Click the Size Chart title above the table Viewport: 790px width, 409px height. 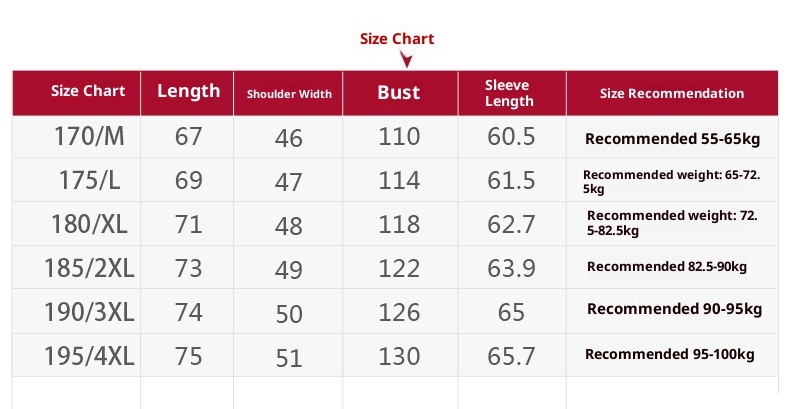[397, 39]
